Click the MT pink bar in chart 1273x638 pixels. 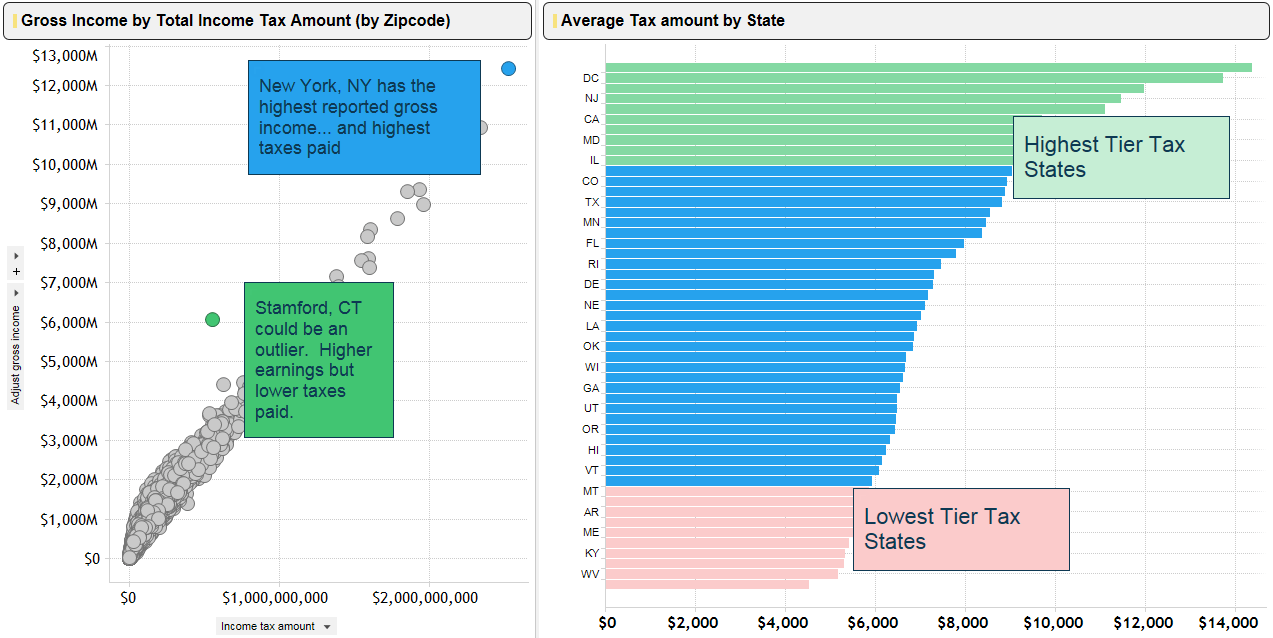click(x=729, y=491)
